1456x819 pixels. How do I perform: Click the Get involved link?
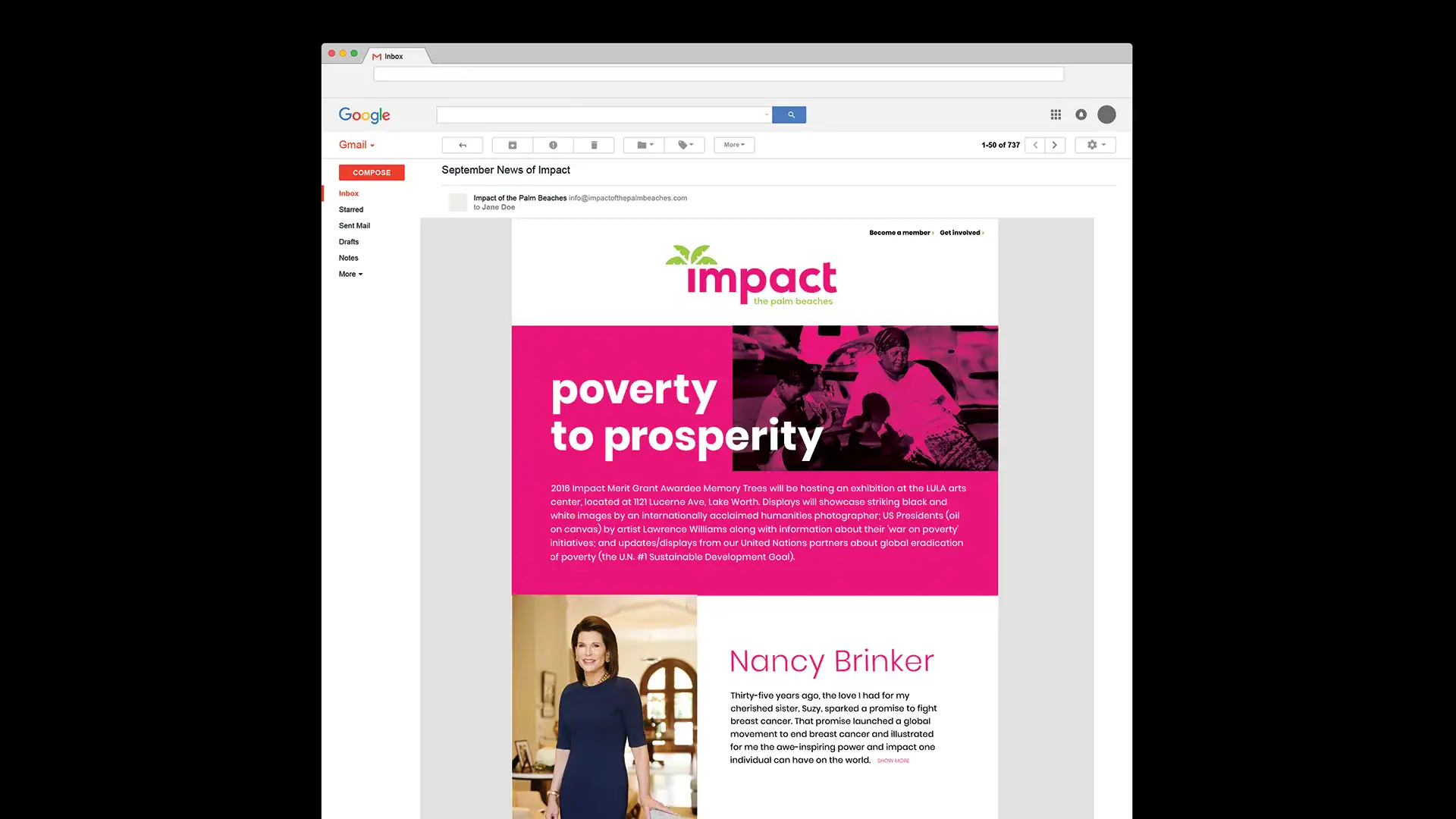point(962,233)
